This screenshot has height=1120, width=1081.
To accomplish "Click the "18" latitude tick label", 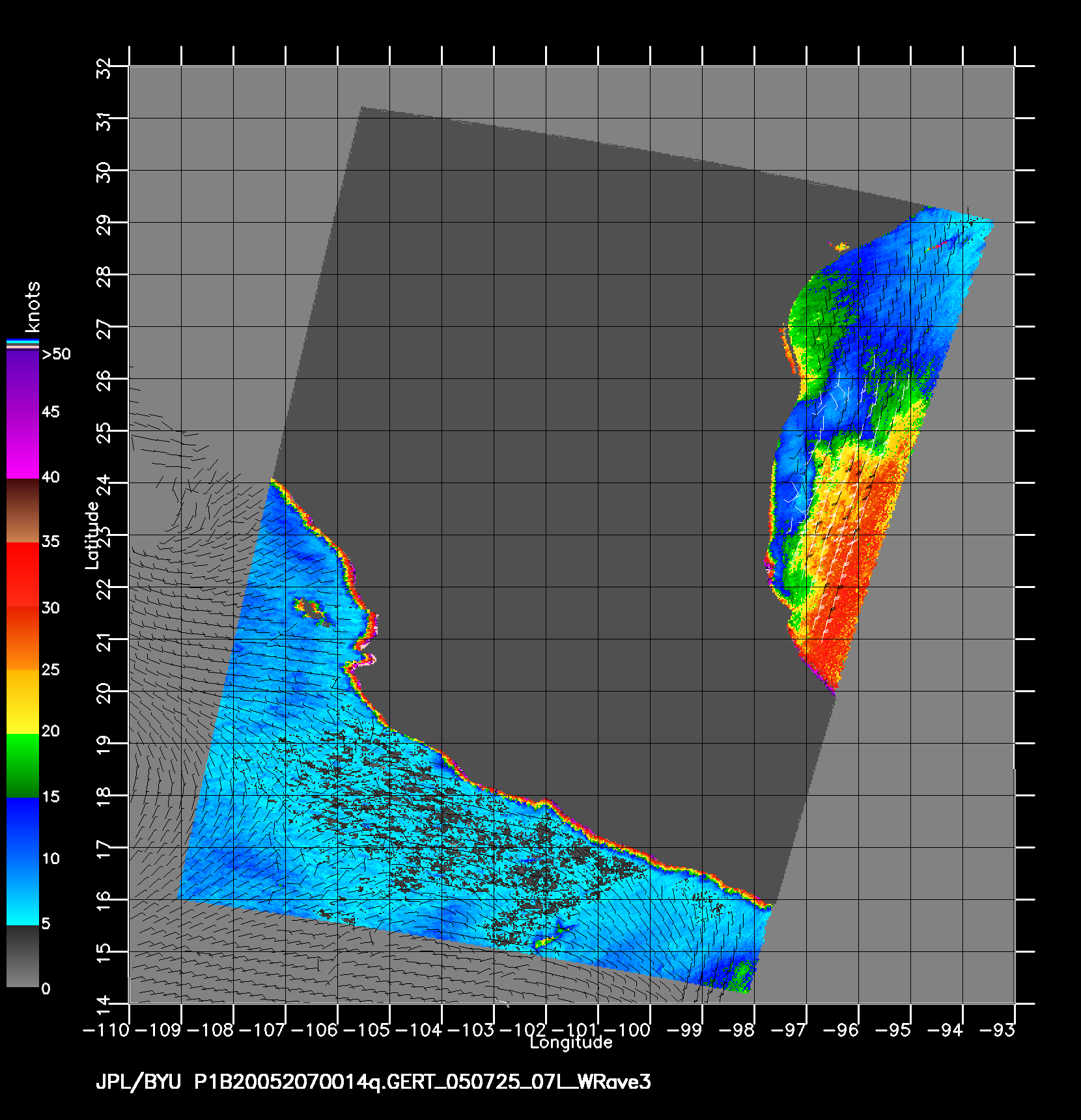I will point(104,798).
